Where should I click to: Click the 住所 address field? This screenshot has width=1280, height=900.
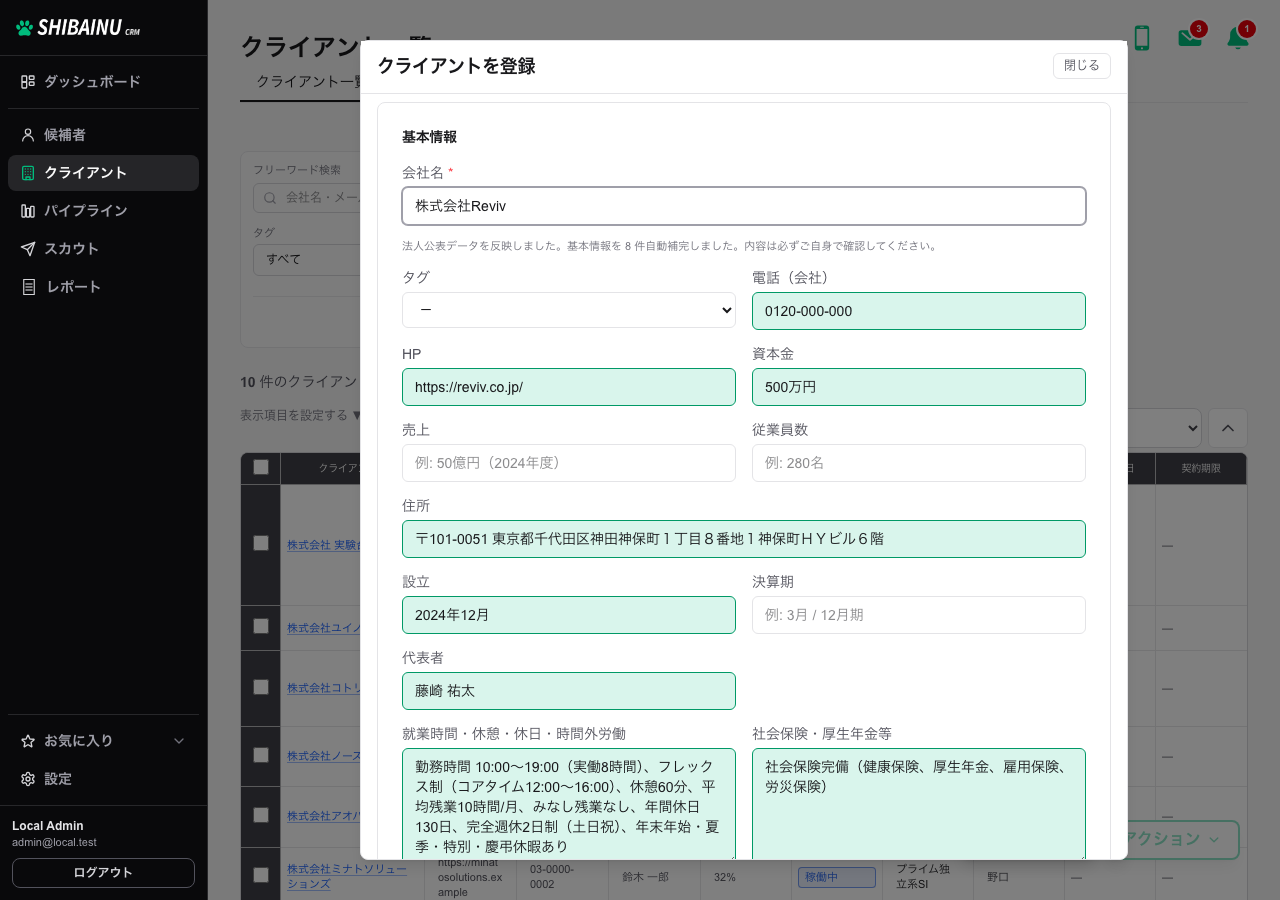pyautogui.click(x=744, y=539)
